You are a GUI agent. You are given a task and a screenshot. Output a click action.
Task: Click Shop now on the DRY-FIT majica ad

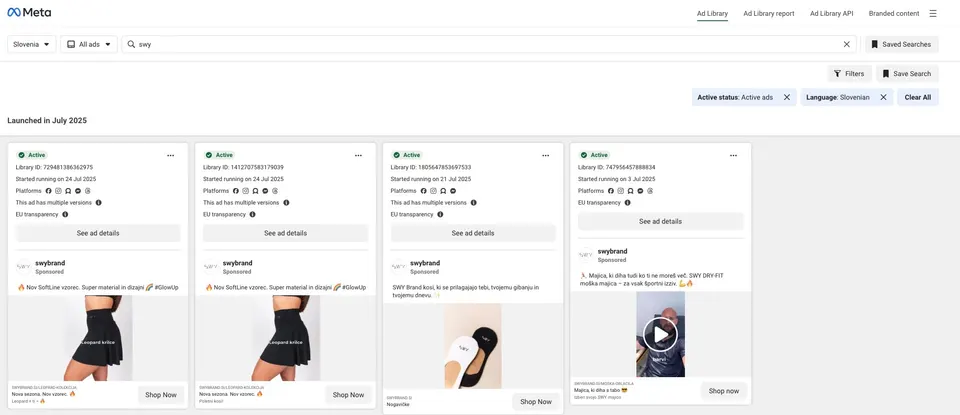point(724,391)
